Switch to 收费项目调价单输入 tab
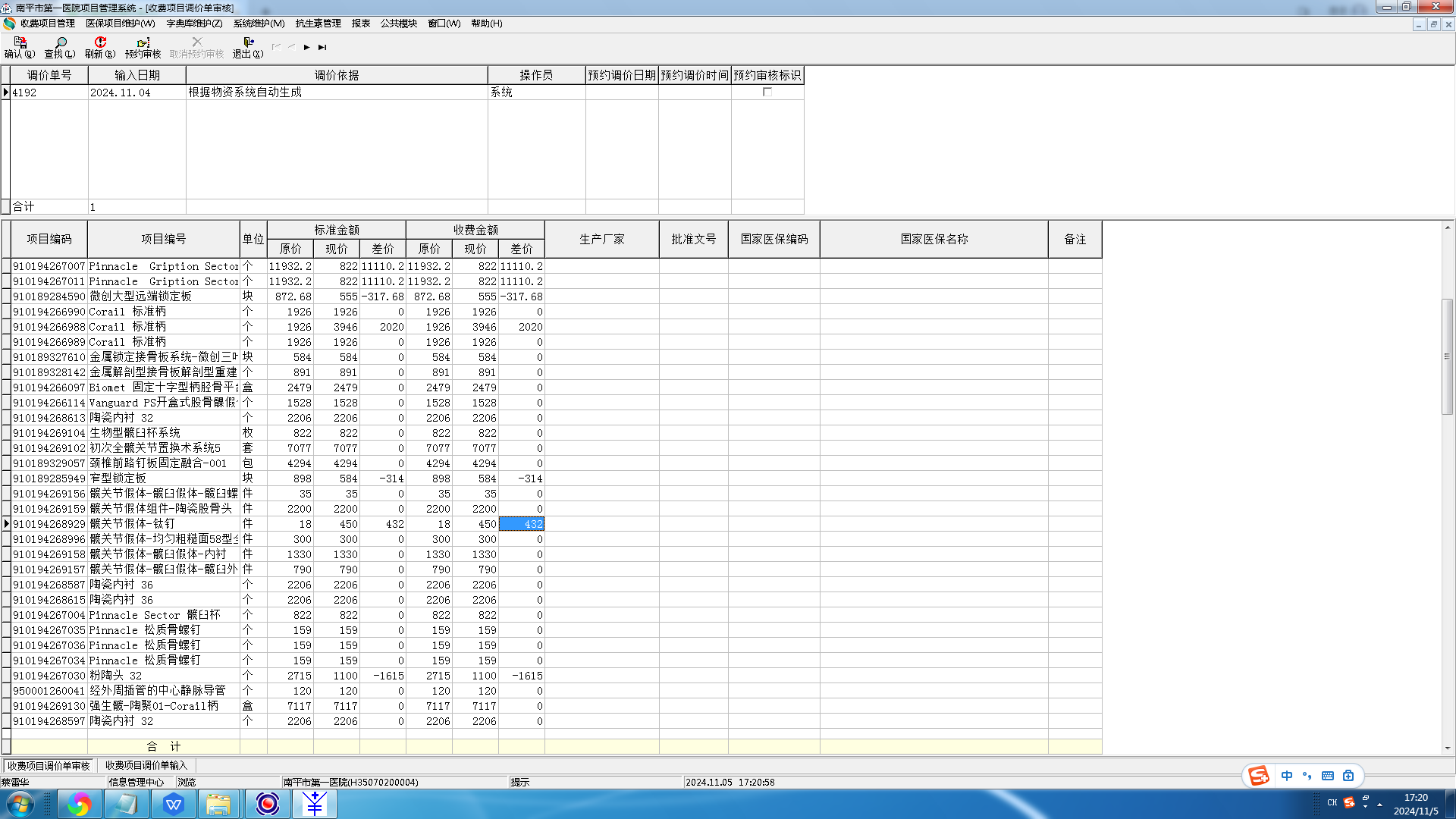The width and height of the screenshot is (1456, 819). tap(146, 765)
